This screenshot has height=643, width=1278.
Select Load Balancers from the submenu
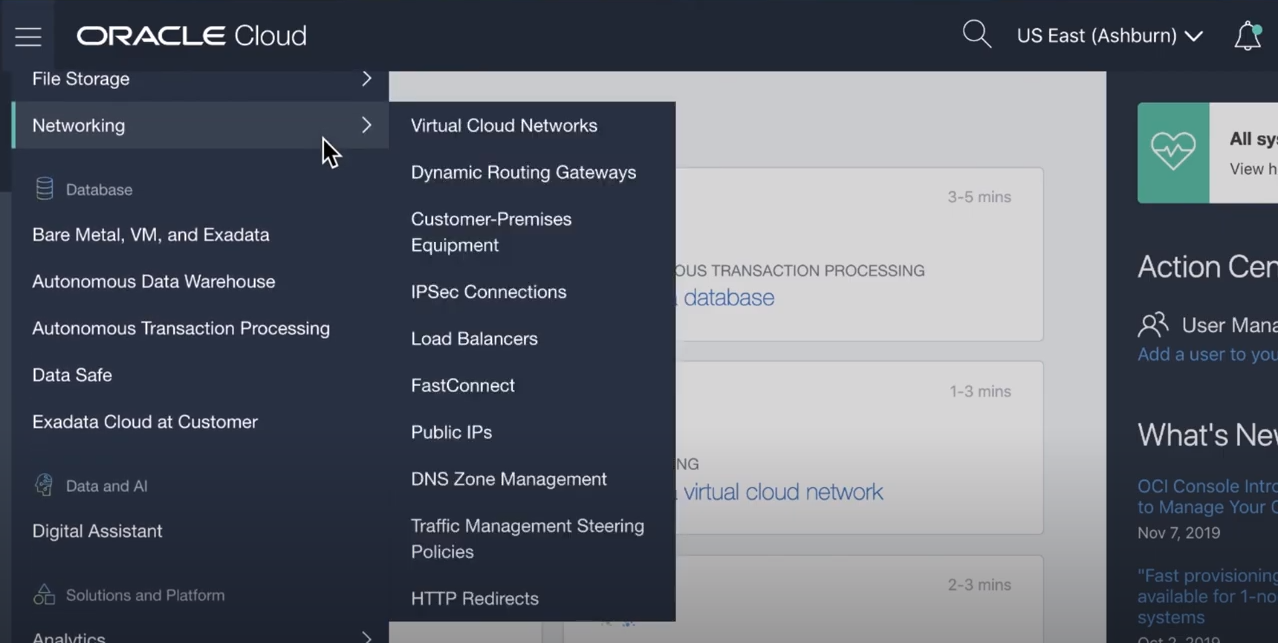tap(474, 338)
